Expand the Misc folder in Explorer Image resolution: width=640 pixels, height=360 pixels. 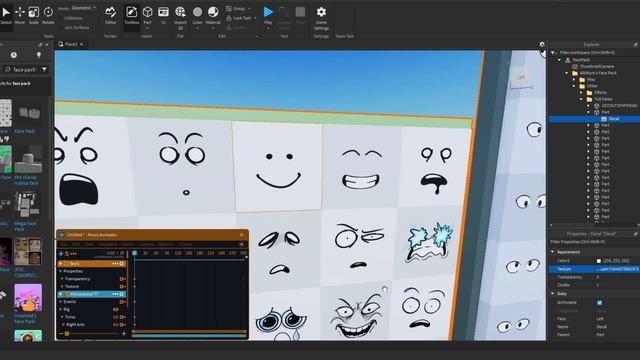(574, 80)
